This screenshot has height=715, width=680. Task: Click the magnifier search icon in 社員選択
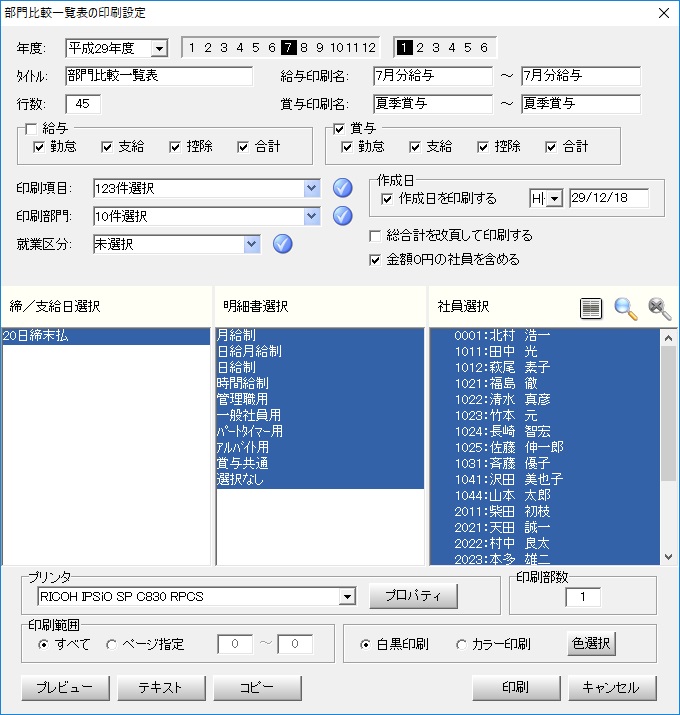625,308
